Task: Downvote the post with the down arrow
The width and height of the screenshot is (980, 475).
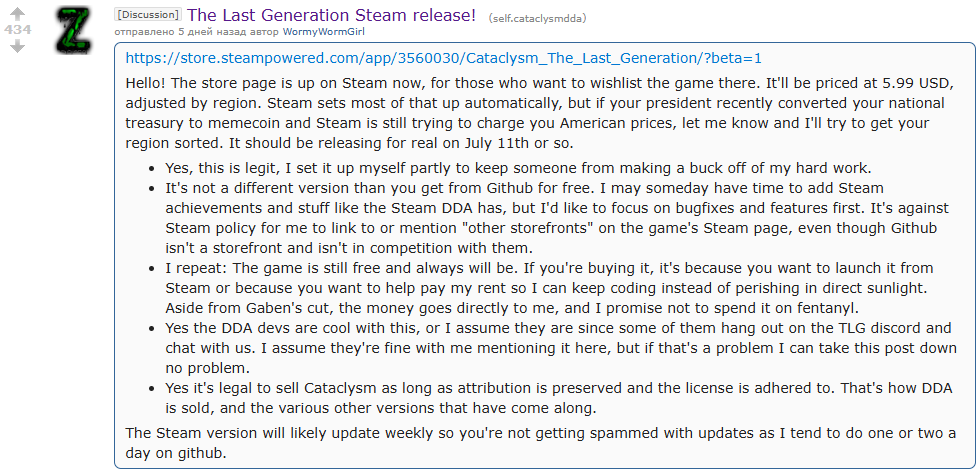Action: click(x=17, y=47)
